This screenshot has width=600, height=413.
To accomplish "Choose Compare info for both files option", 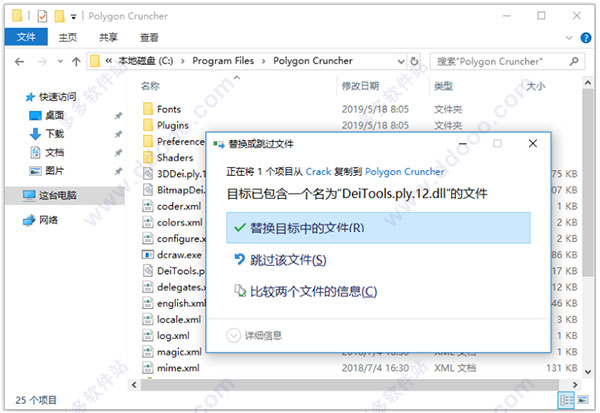I will pyautogui.click(x=305, y=292).
